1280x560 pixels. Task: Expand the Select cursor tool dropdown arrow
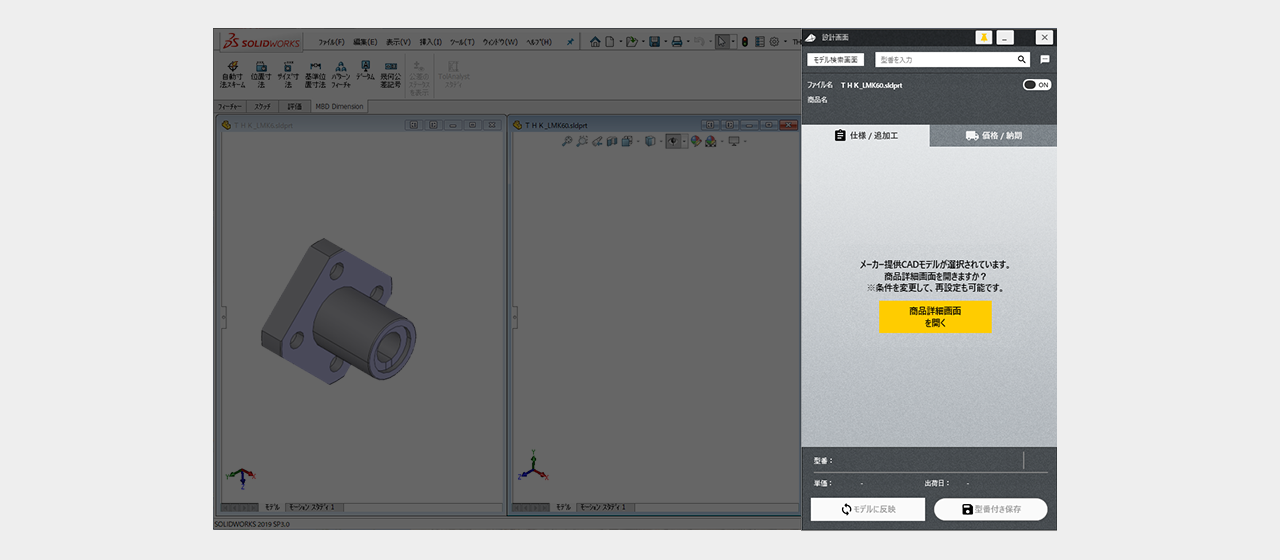click(733, 42)
